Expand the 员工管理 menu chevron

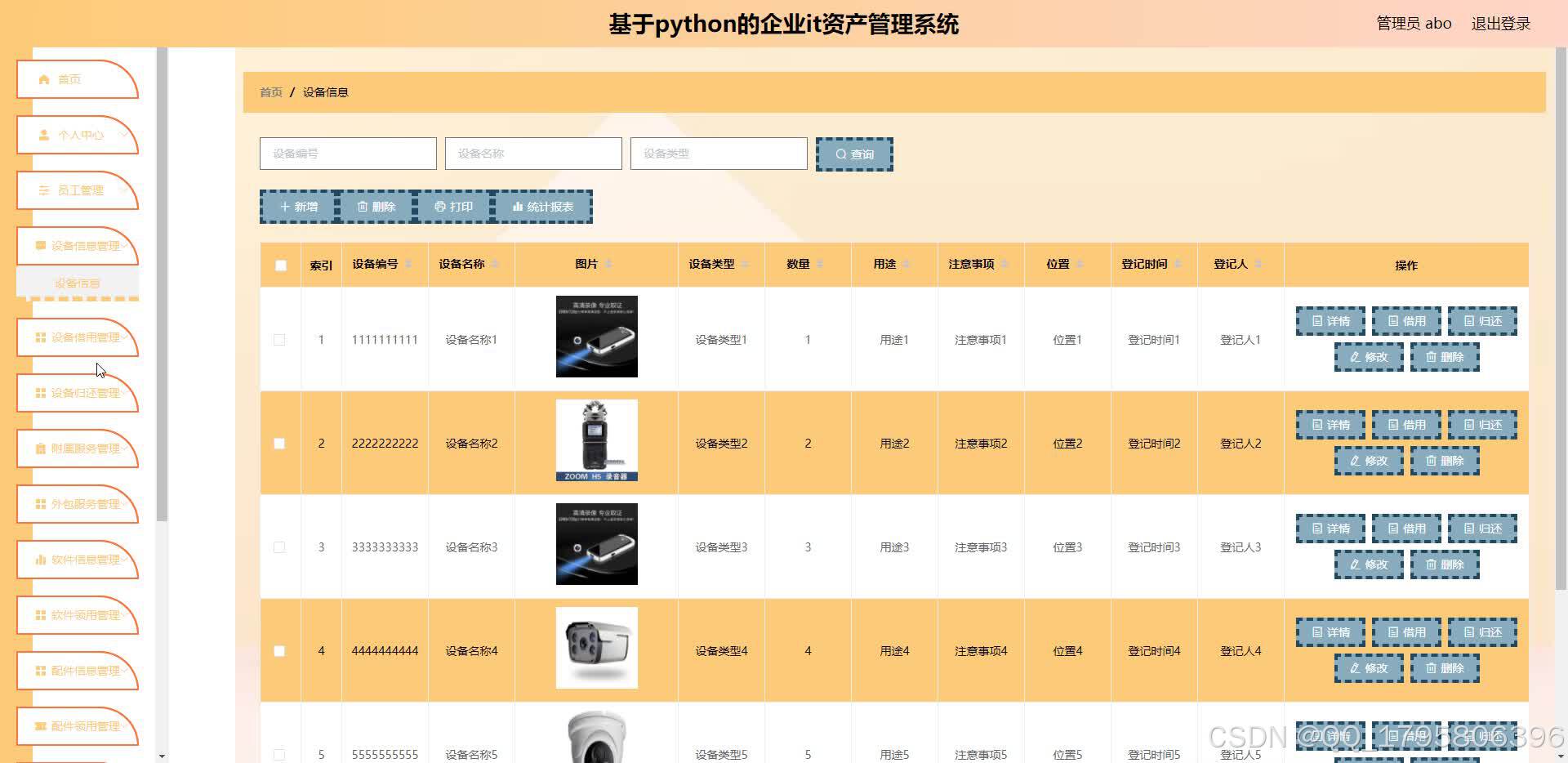click(x=123, y=190)
